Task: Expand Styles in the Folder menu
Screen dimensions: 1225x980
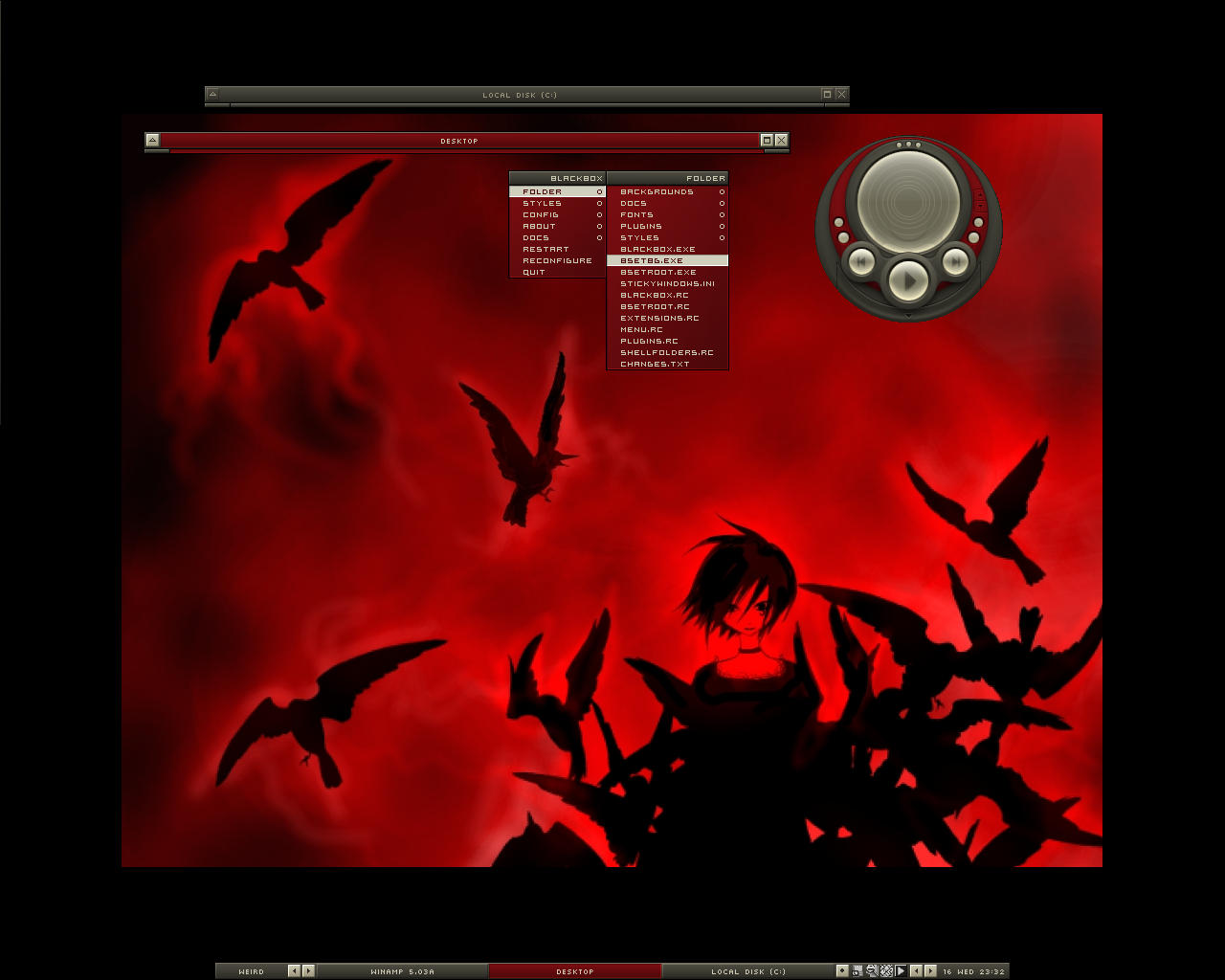Action: point(667,237)
